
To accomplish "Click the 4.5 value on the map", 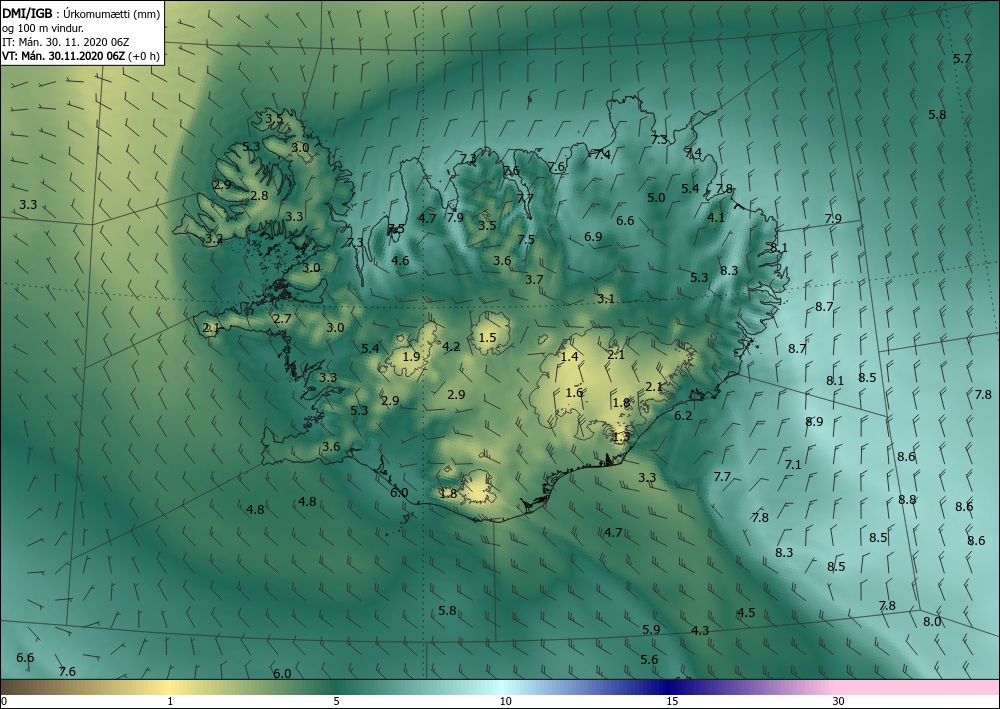I will [746, 613].
